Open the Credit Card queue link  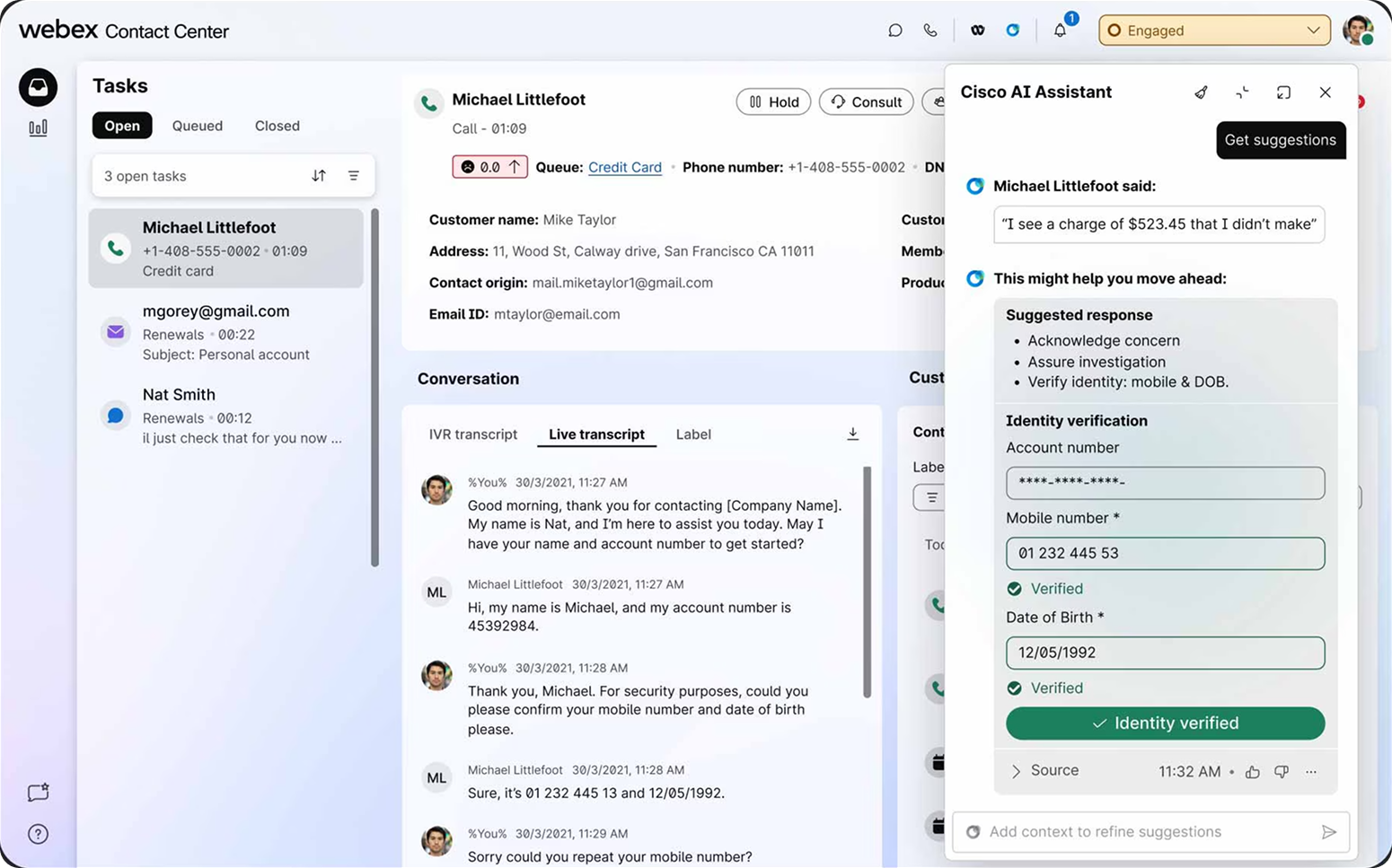[624, 167]
